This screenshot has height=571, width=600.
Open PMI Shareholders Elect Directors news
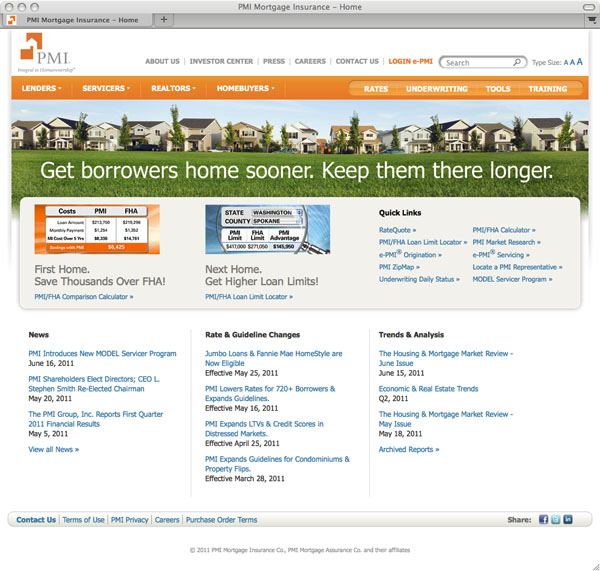[94, 384]
